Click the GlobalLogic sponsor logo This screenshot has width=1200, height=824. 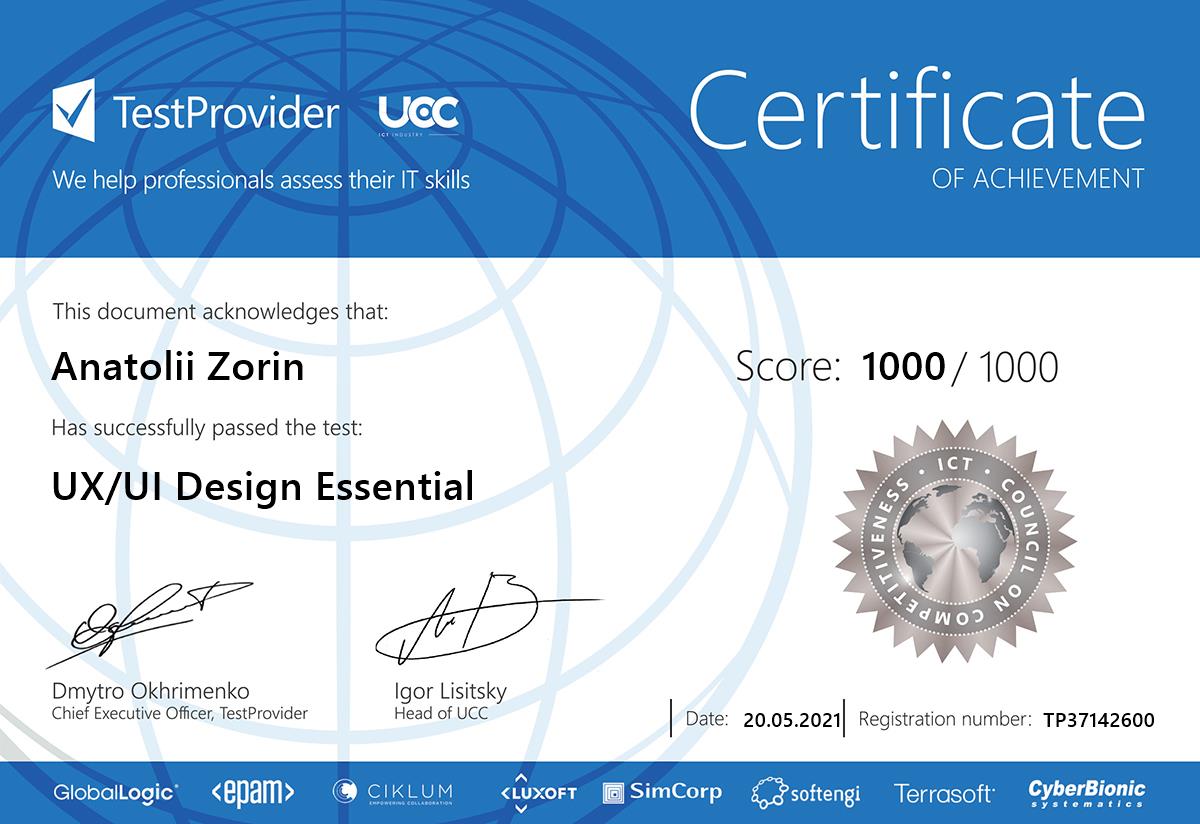pos(116,793)
